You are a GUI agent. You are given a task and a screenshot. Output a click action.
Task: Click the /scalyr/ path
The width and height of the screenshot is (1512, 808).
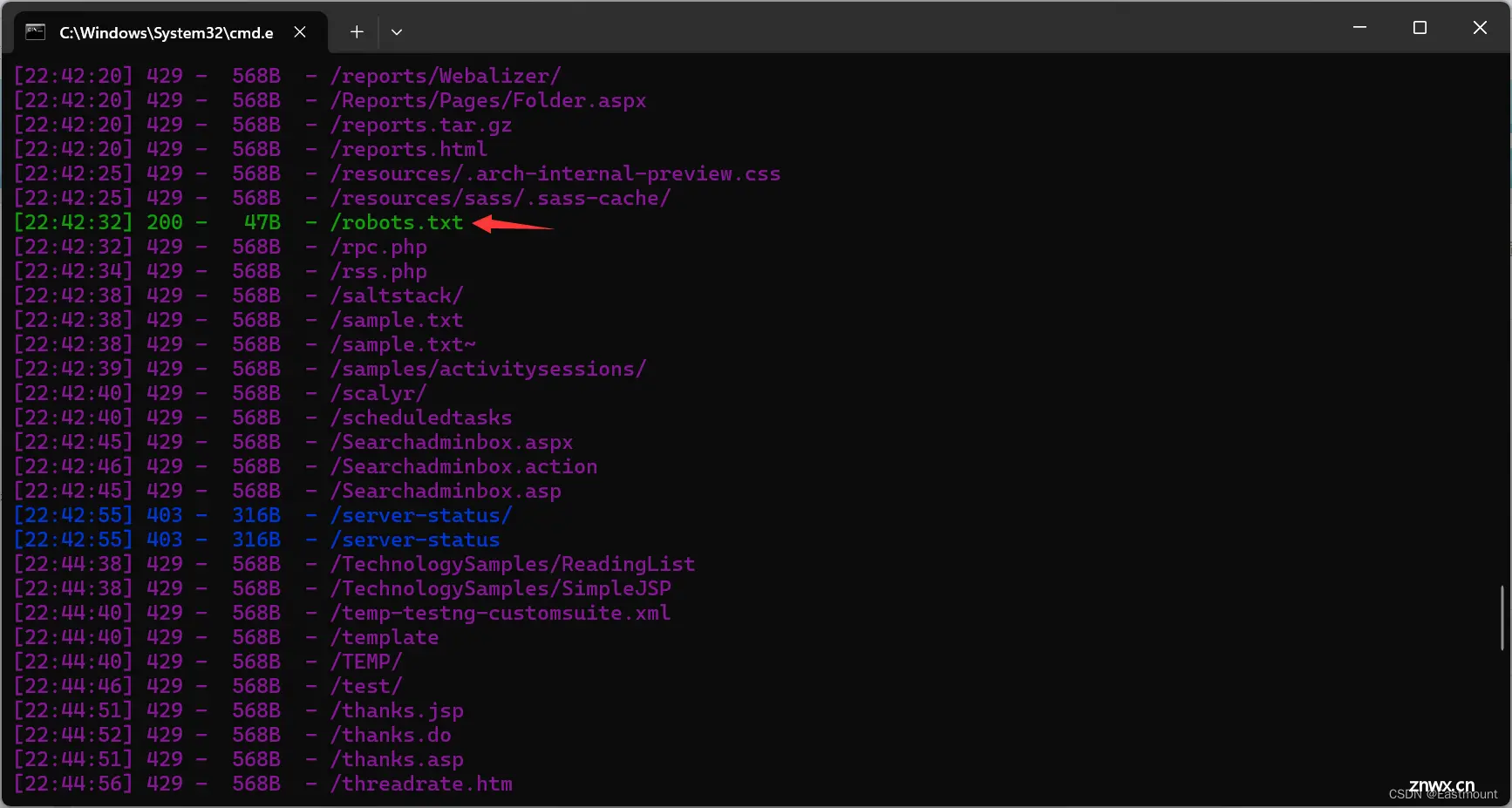coord(378,394)
